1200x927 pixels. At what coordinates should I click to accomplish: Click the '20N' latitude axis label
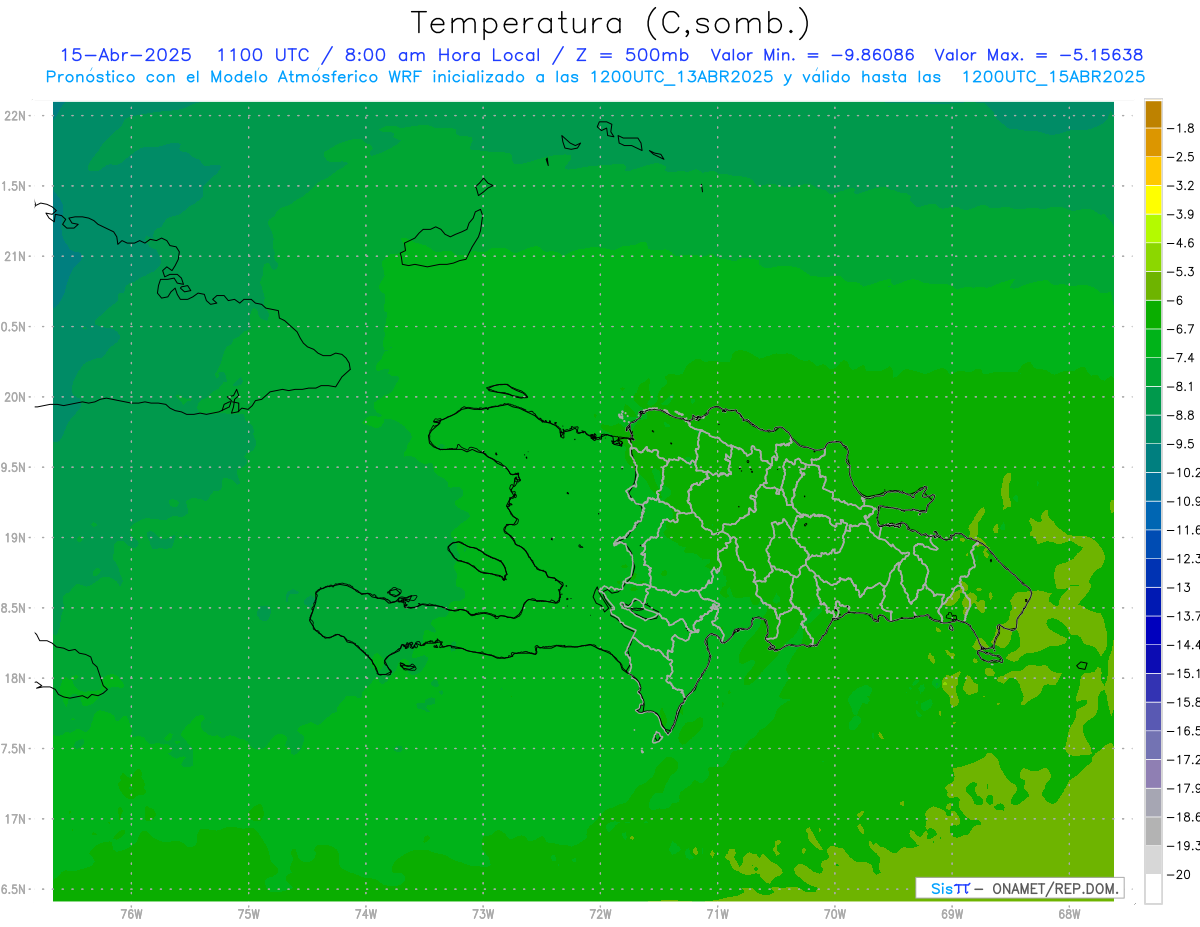pos(15,397)
